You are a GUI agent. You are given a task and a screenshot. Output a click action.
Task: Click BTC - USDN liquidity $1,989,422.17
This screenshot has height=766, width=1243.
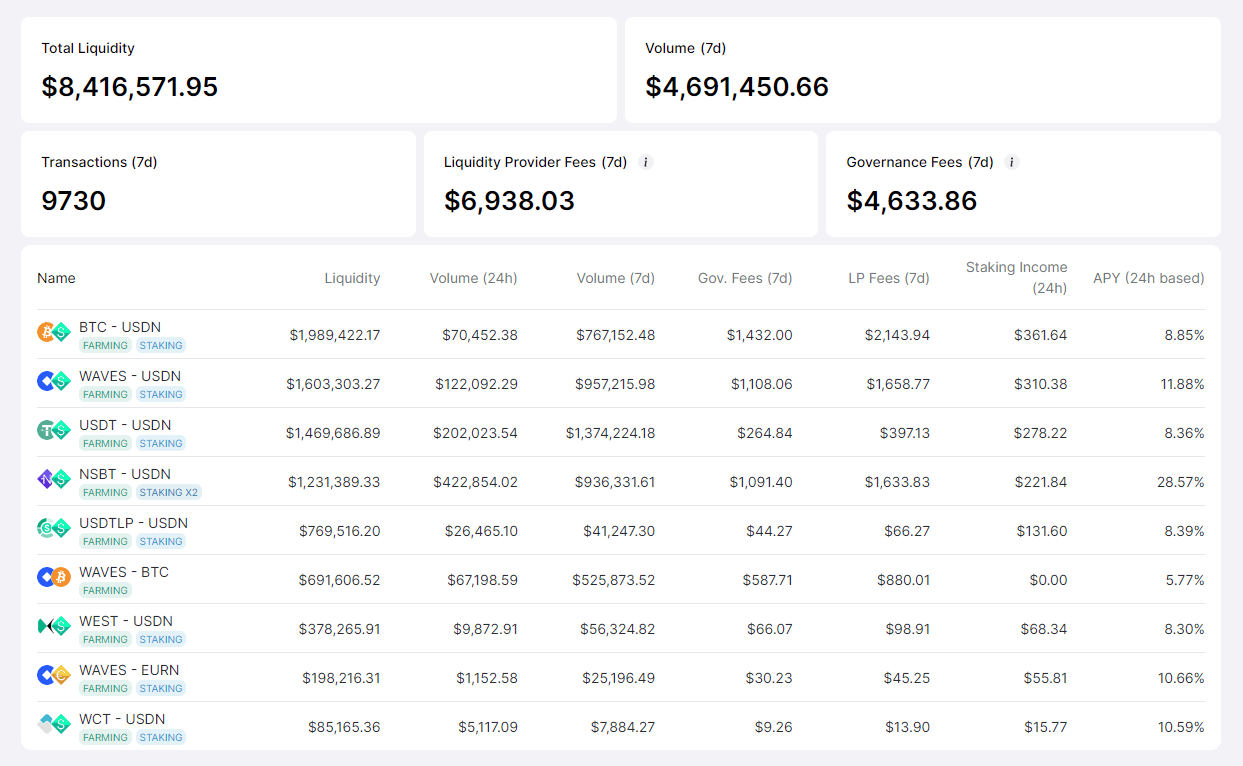click(x=335, y=335)
